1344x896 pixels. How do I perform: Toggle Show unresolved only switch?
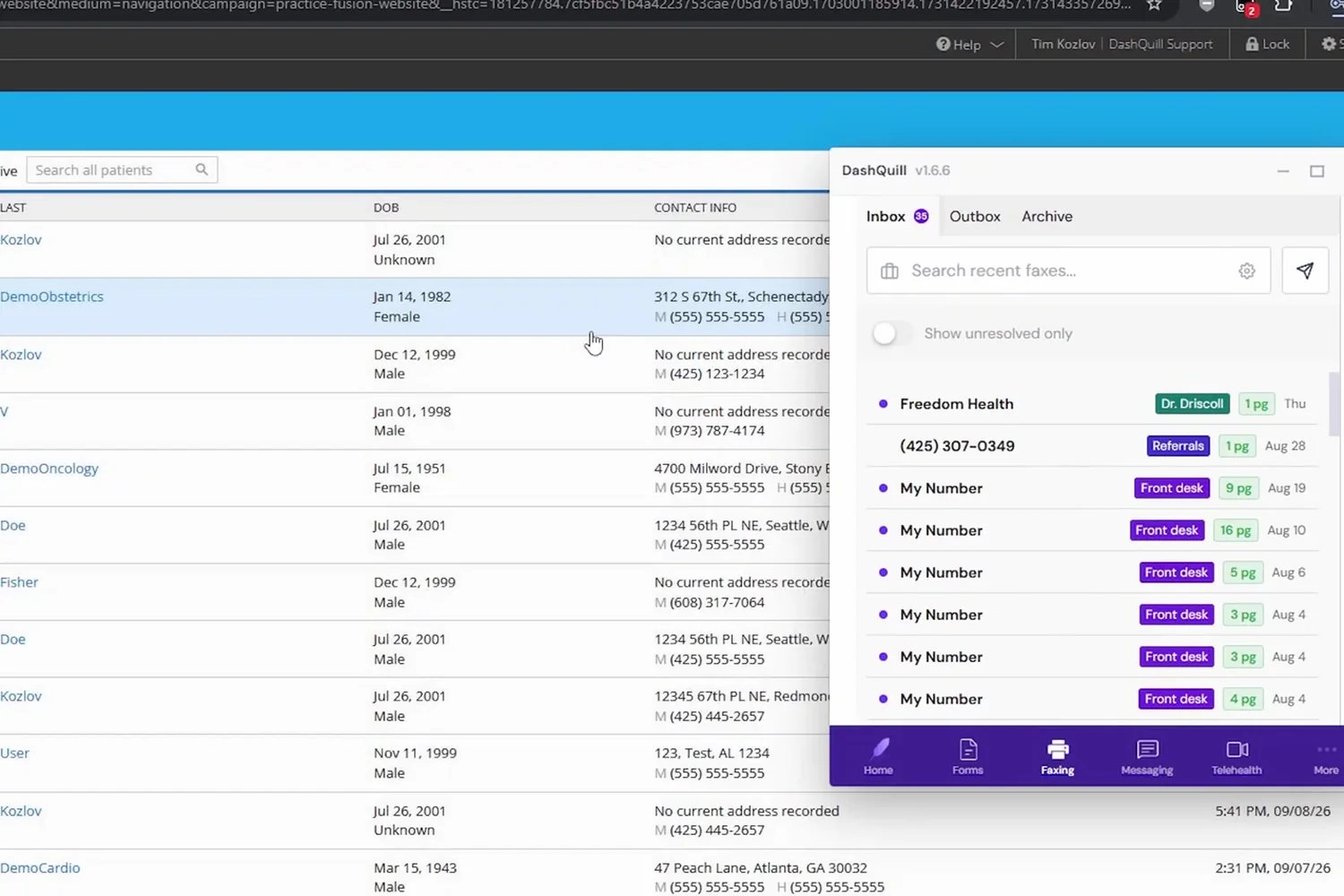point(892,333)
